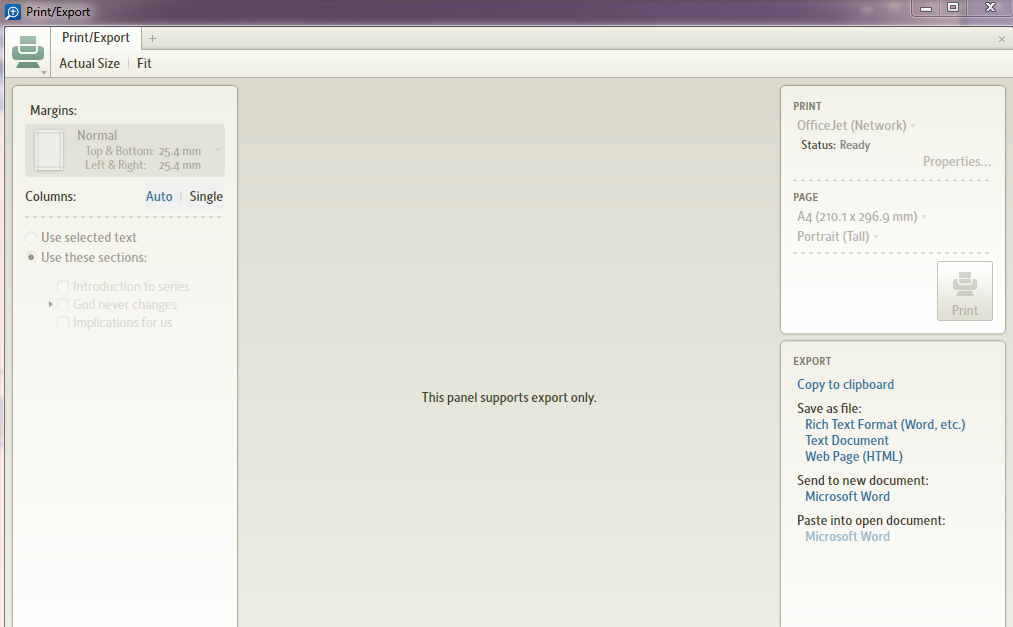
Task: Select the Print/Export tab
Action: pos(96,37)
